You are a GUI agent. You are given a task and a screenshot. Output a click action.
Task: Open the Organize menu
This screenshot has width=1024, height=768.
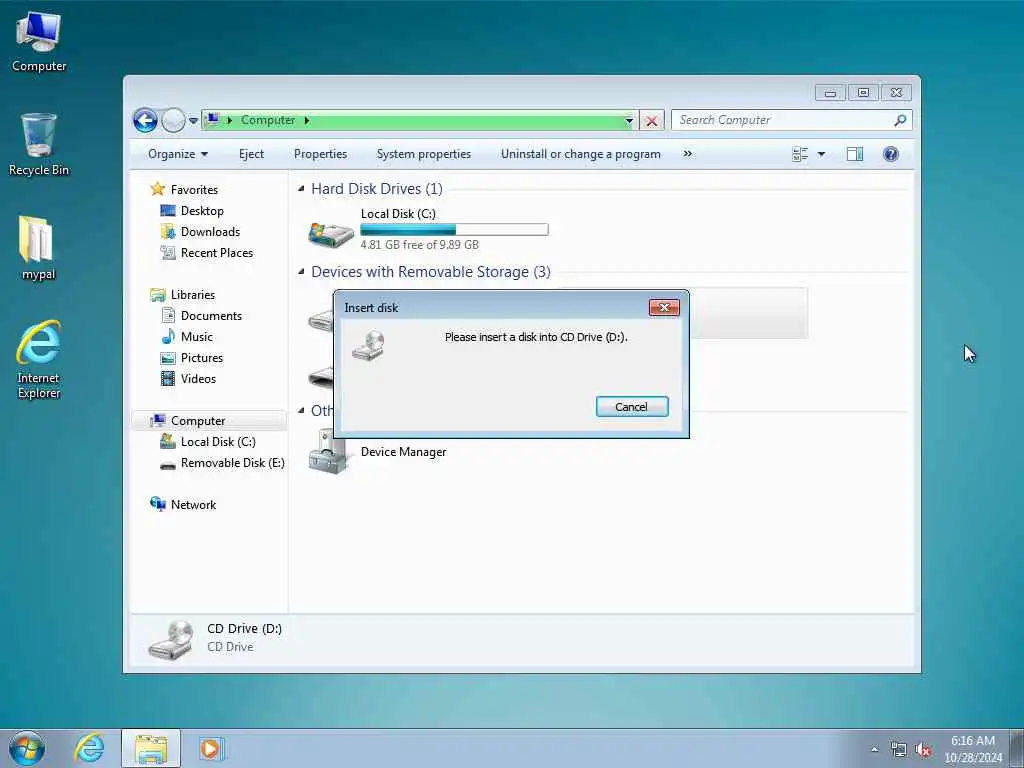[178, 154]
